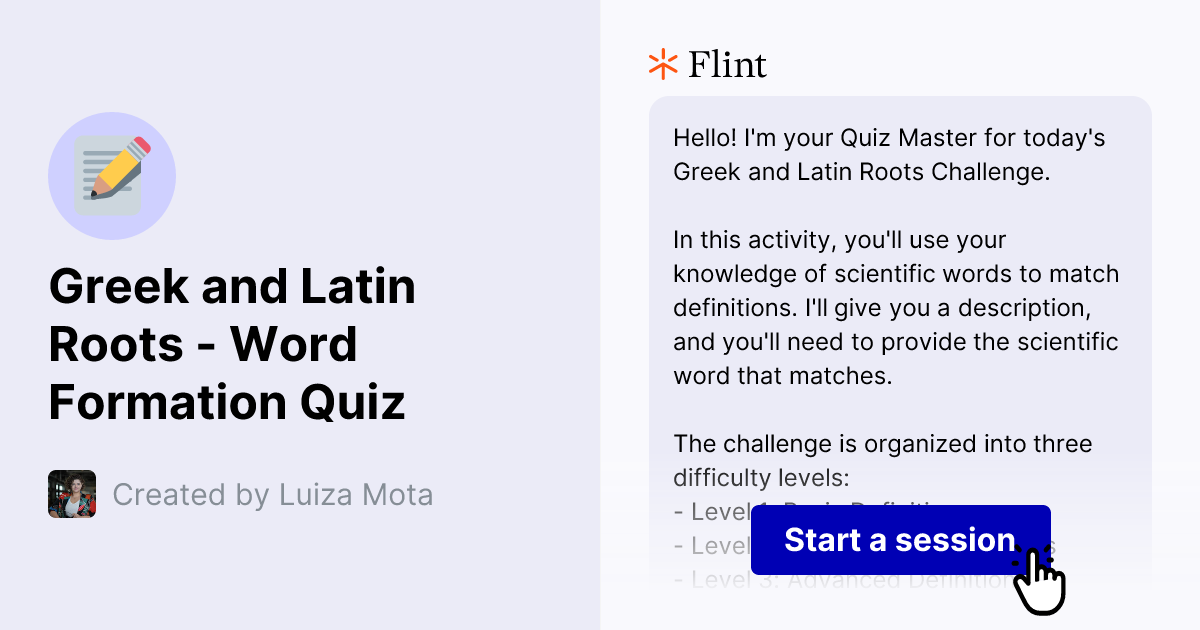Click the pink eraser tip of the pencil icon
This screenshot has height=630, width=1200.
(x=140, y=144)
